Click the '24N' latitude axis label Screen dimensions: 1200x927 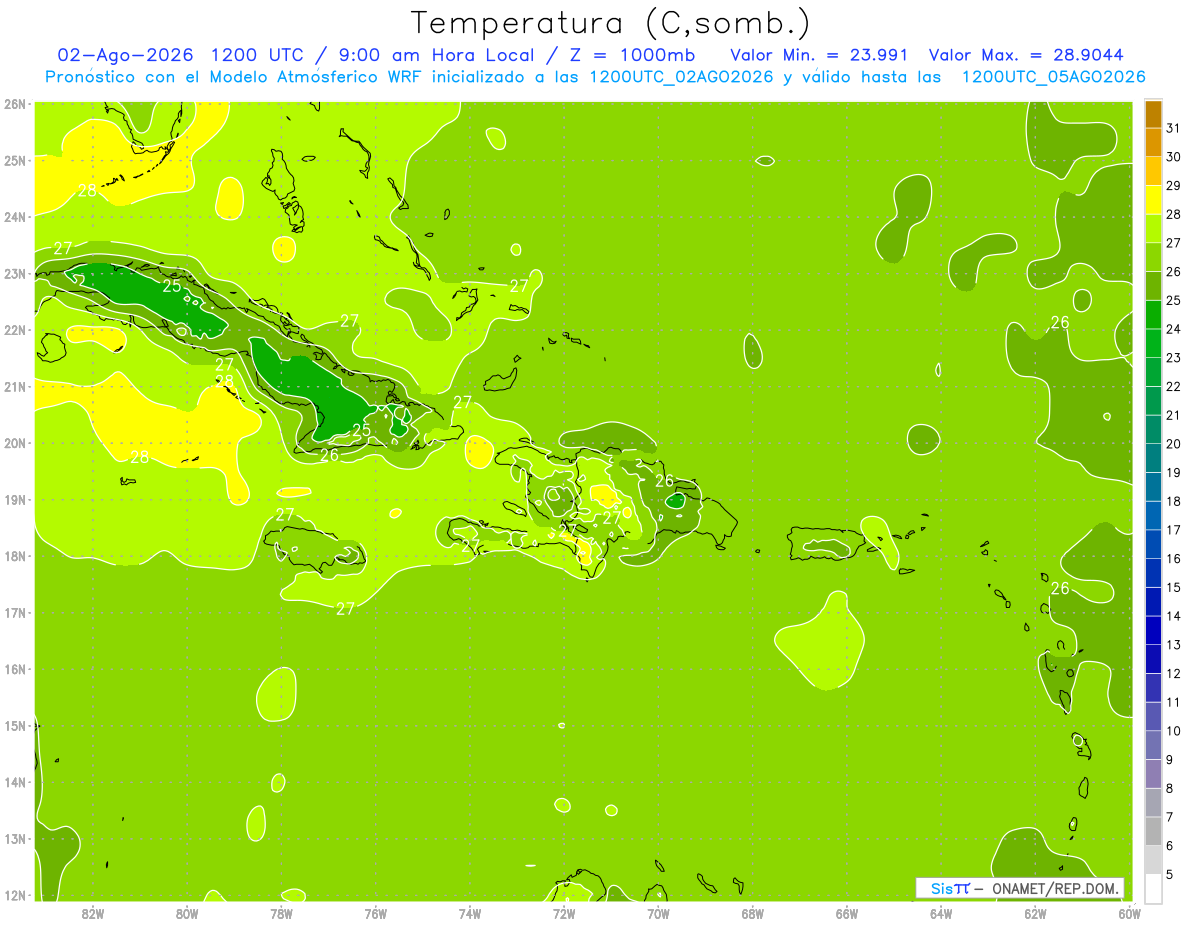coord(14,216)
